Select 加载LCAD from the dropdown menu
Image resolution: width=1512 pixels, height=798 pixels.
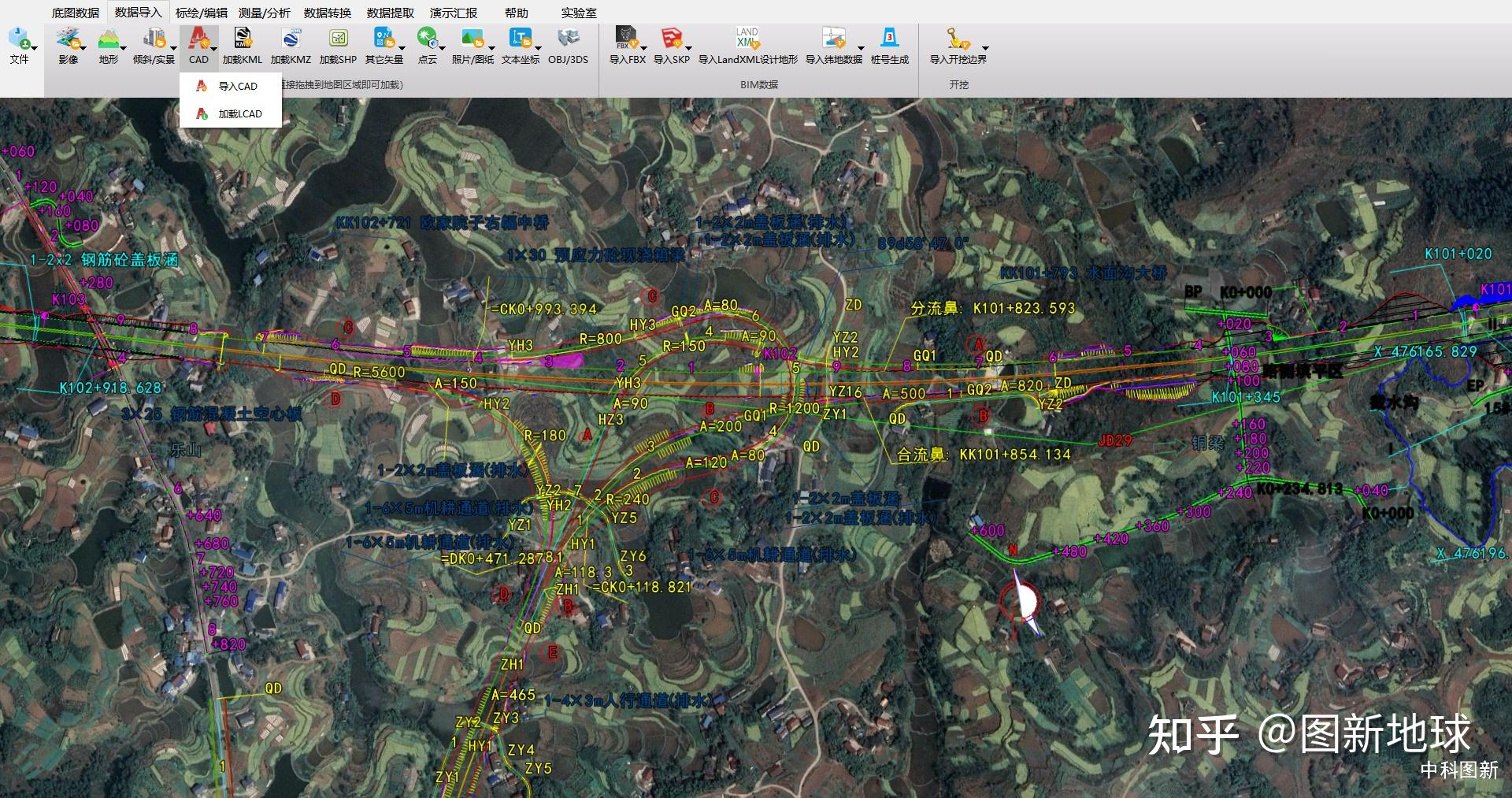click(x=239, y=114)
